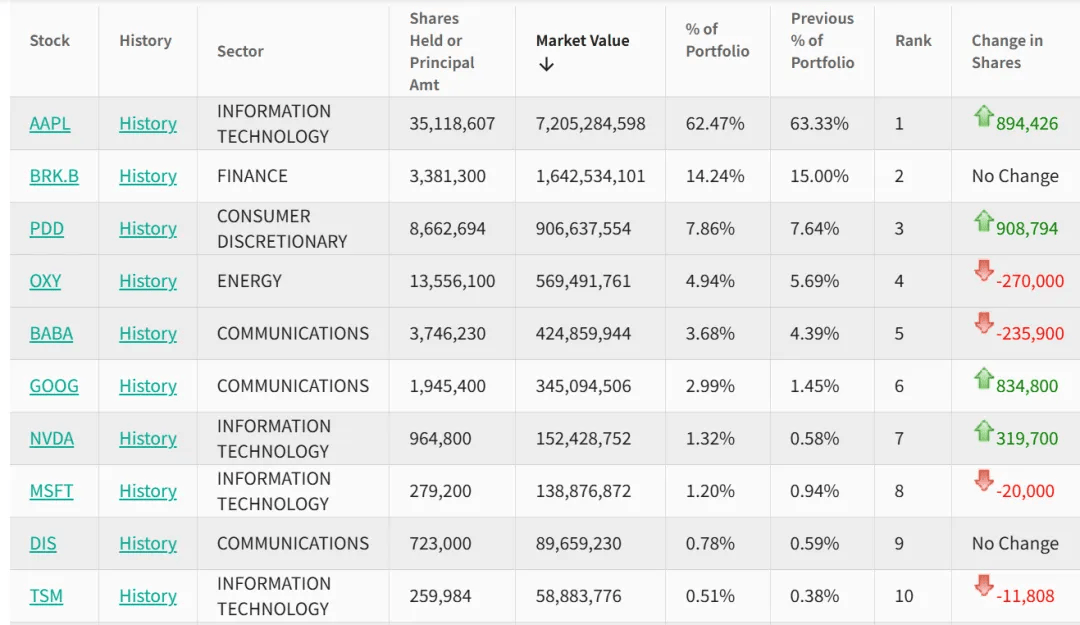This screenshot has width=1080, height=625.
Task: View History for the DIS row
Action: [148, 544]
